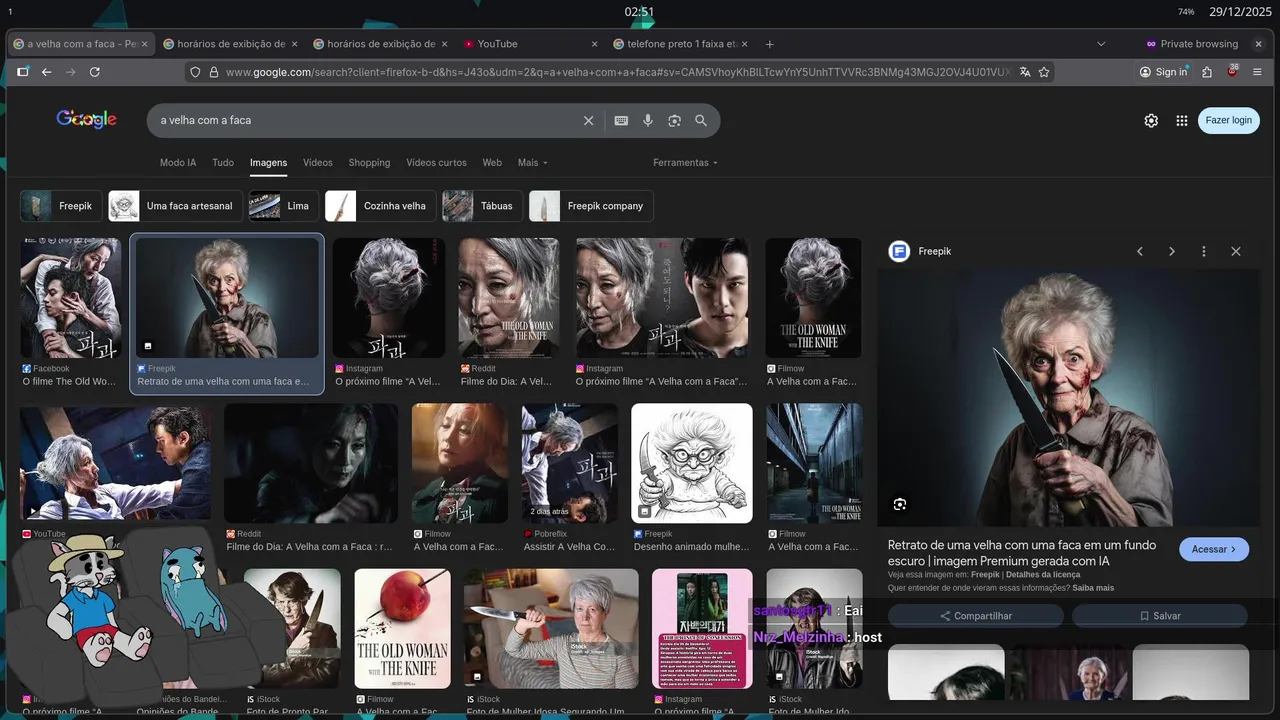Viewport: 1280px width, 720px height.
Task: Click the Firefox account Sign in button
Action: click(1164, 72)
